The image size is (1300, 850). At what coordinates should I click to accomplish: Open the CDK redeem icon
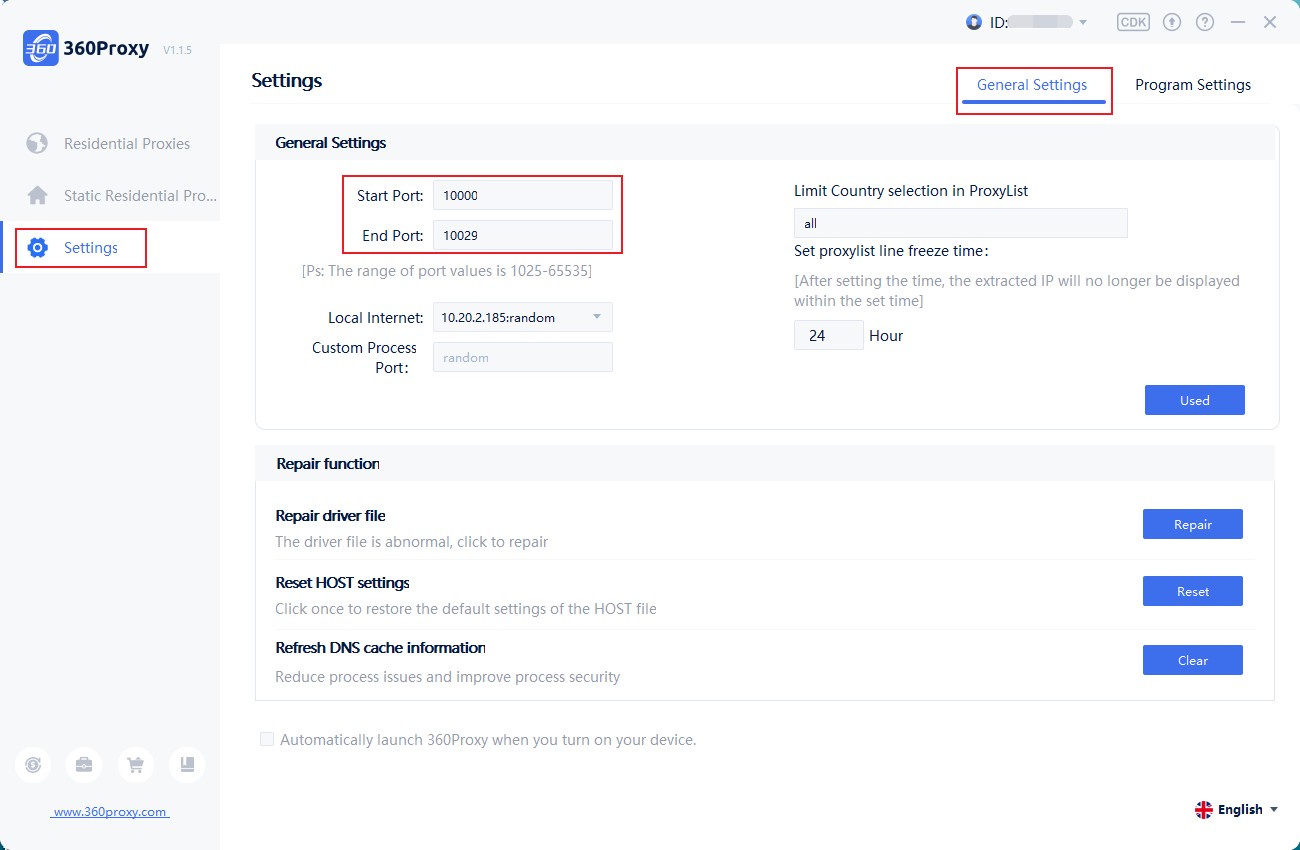[x=1133, y=22]
